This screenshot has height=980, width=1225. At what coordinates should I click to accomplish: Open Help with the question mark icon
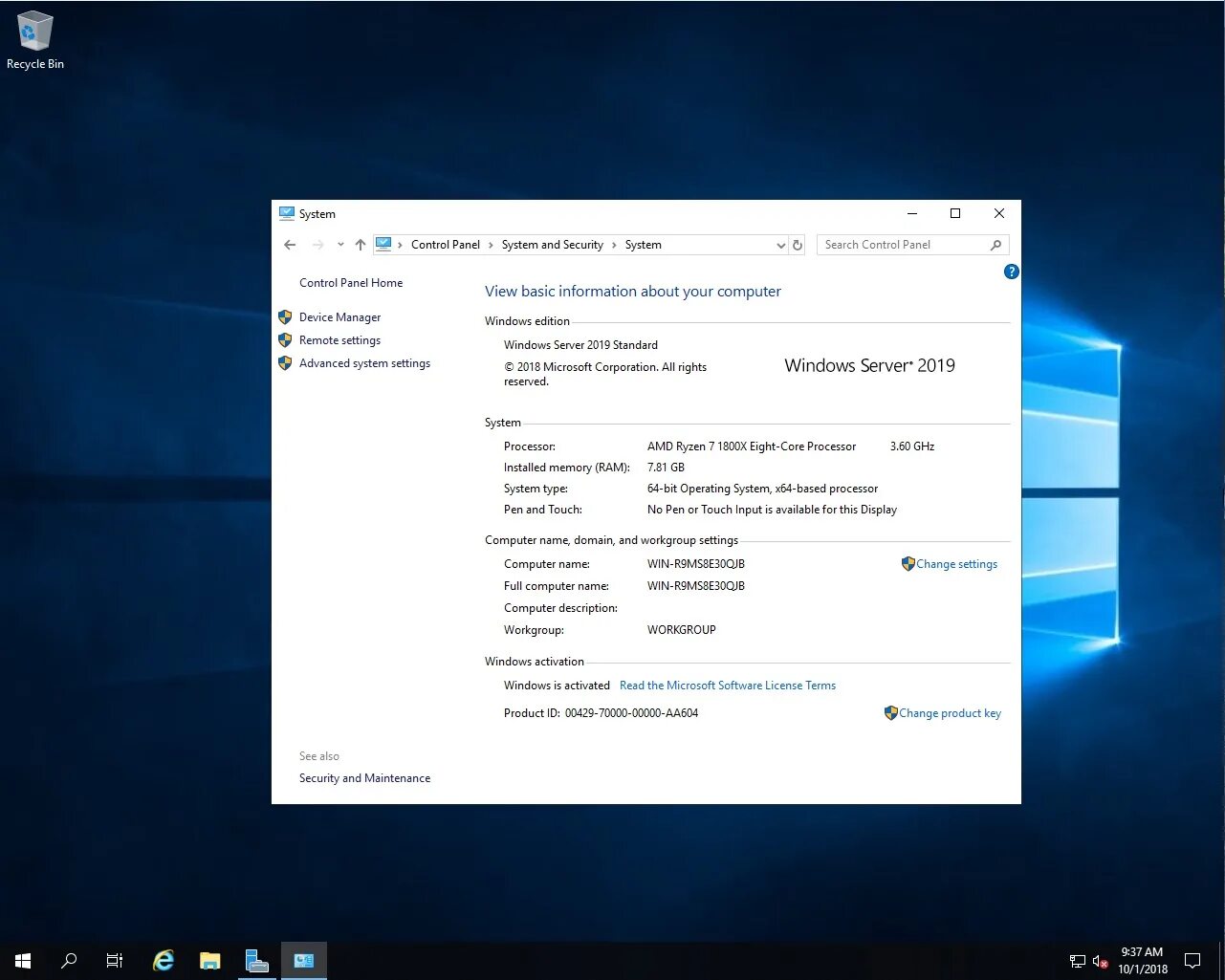1011,272
